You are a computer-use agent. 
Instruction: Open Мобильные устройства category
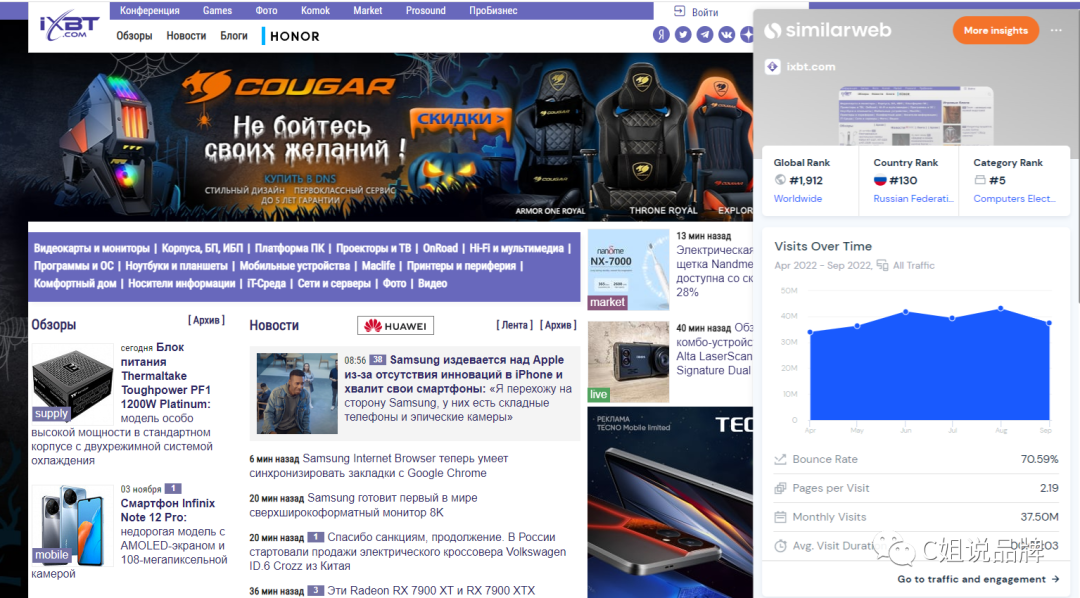(295, 266)
